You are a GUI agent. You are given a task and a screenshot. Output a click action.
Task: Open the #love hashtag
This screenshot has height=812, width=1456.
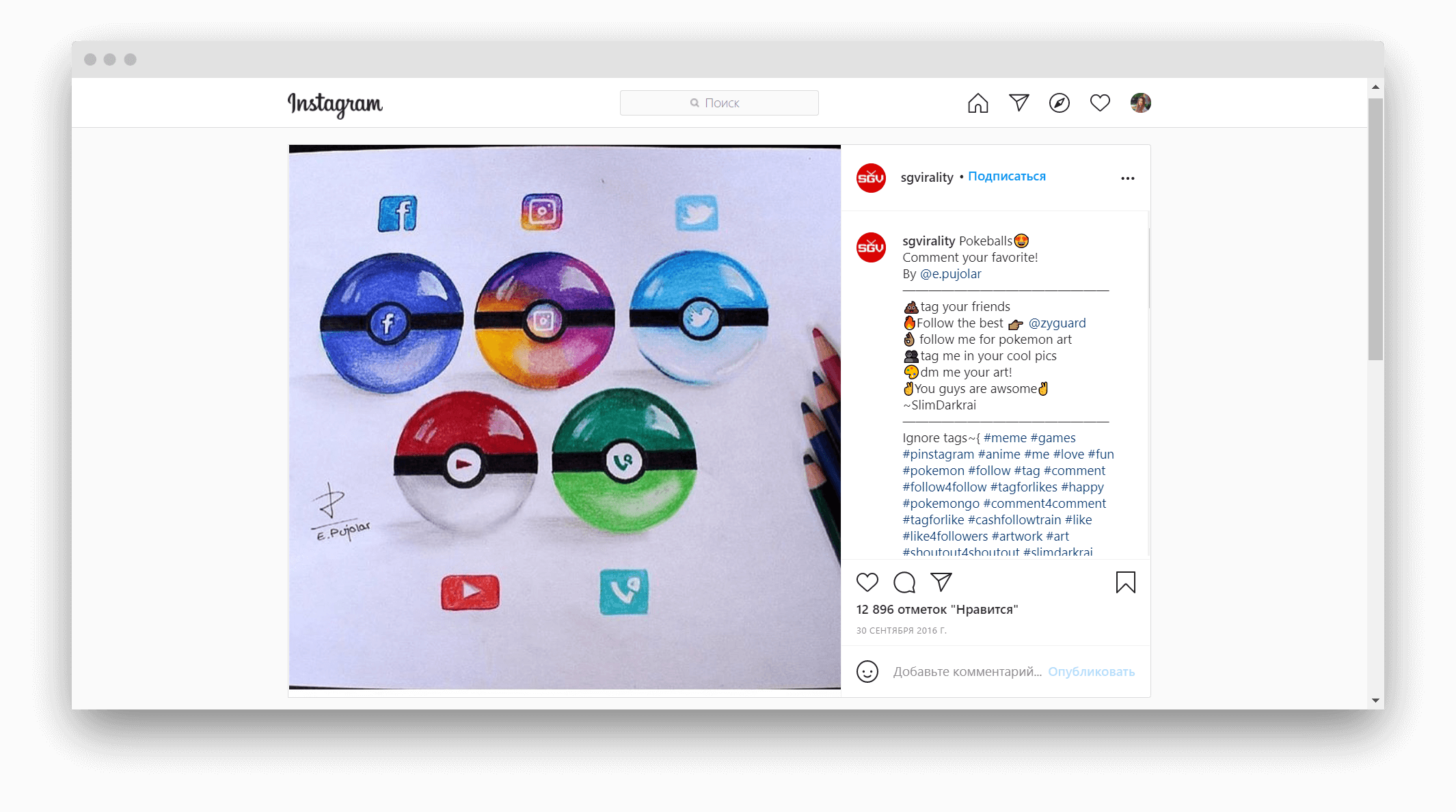[1068, 455]
